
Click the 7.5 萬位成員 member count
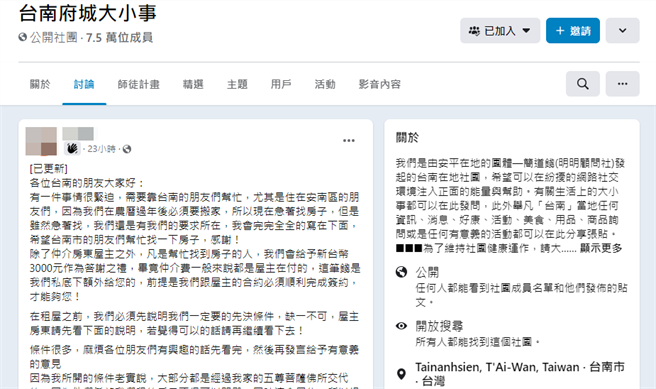(119, 38)
